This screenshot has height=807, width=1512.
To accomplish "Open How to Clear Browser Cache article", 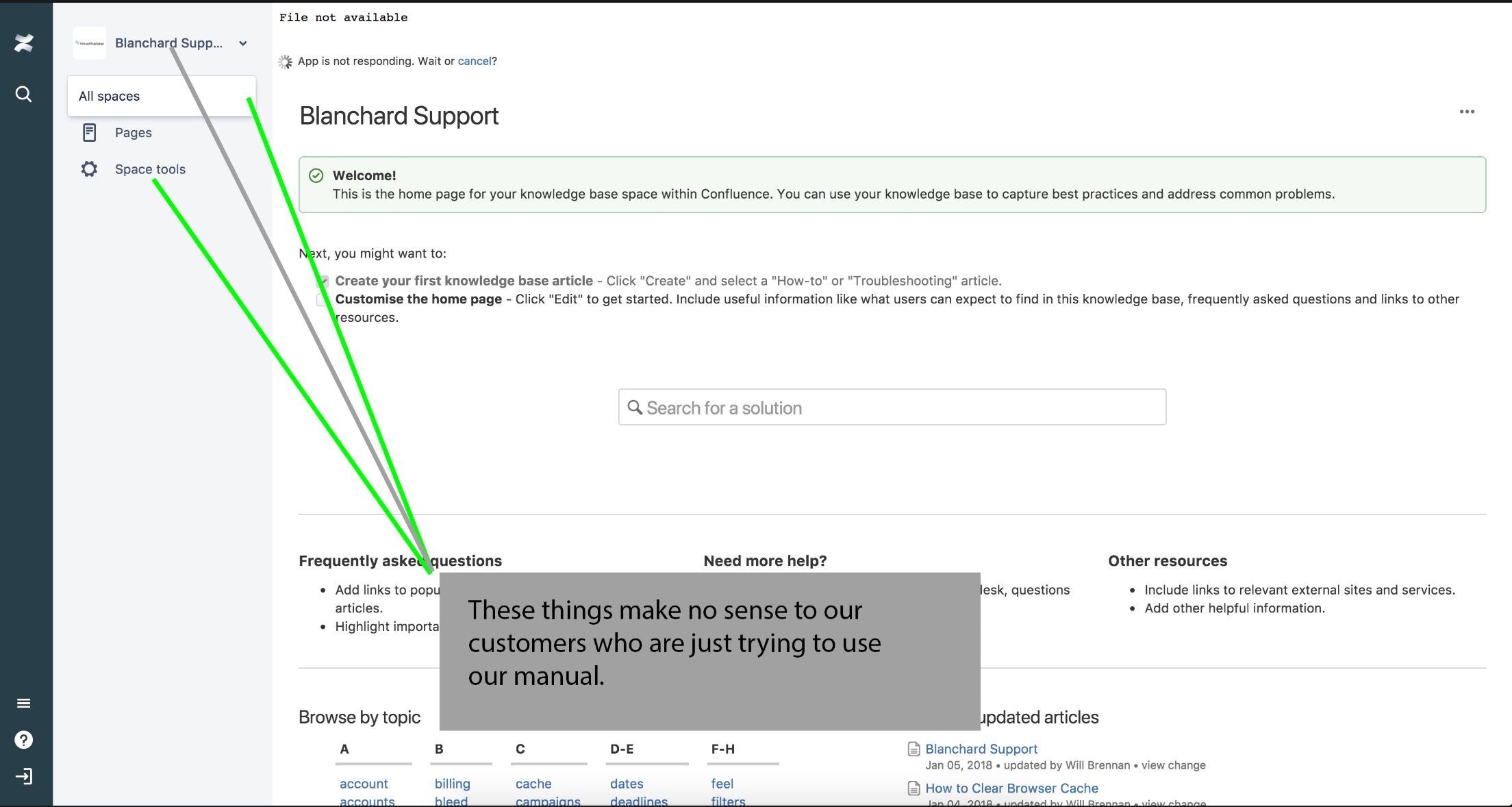I will click(x=1011, y=789).
